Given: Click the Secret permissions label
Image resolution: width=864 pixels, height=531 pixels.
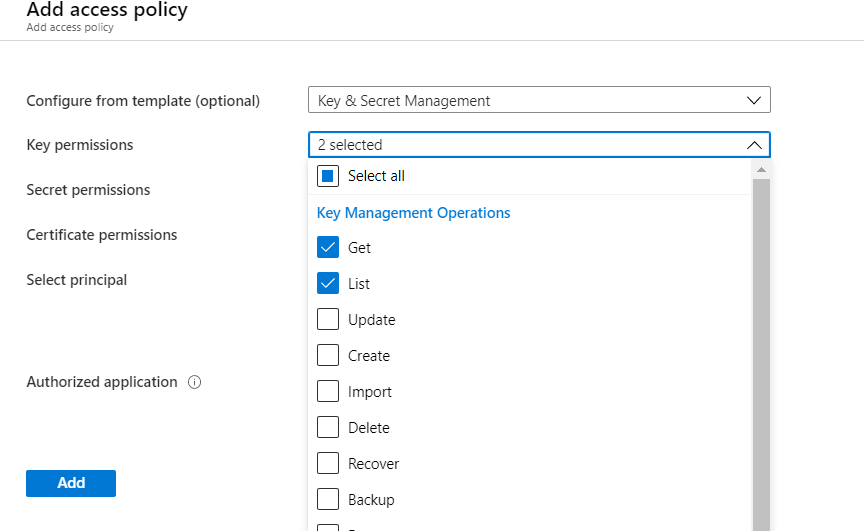Looking at the screenshot, I should 88,189.
